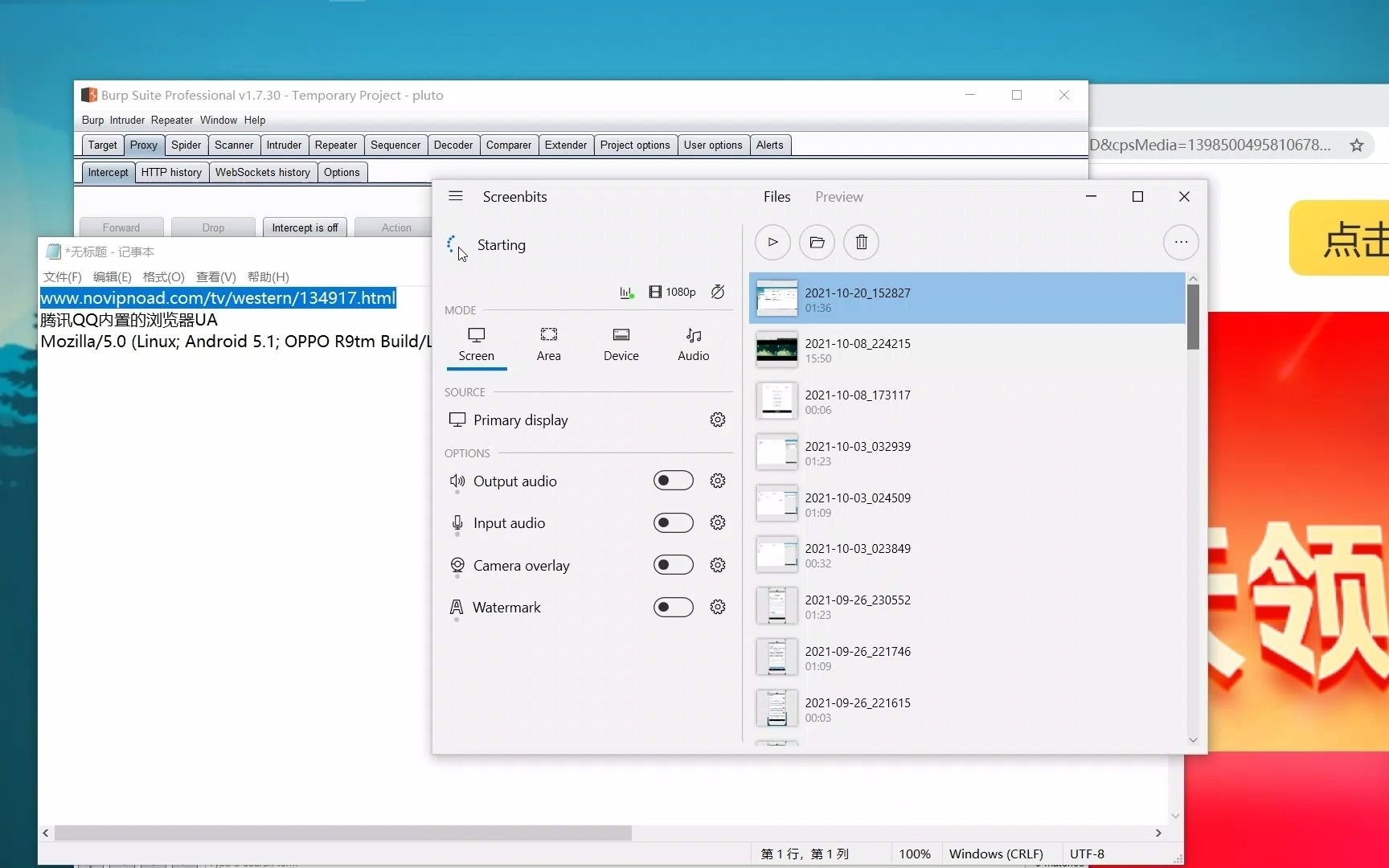The width and height of the screenshot is (1389, 868).
Task: Open Burp Suite's Project options tab
Action: pos(635,145)
